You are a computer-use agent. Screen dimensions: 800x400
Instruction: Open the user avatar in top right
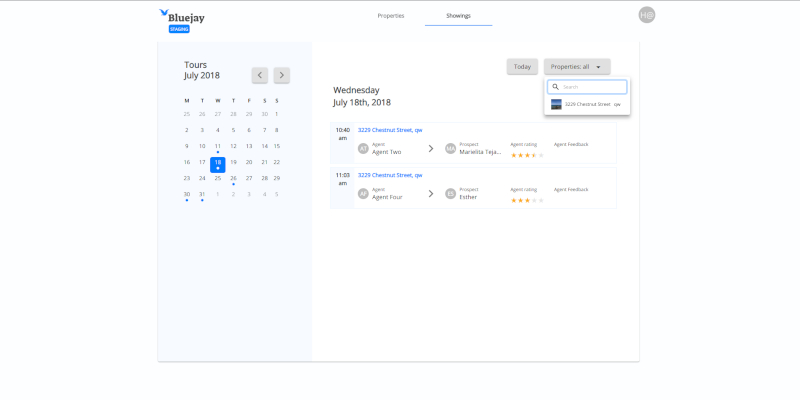pyautogui.click(x=647, y=15)
